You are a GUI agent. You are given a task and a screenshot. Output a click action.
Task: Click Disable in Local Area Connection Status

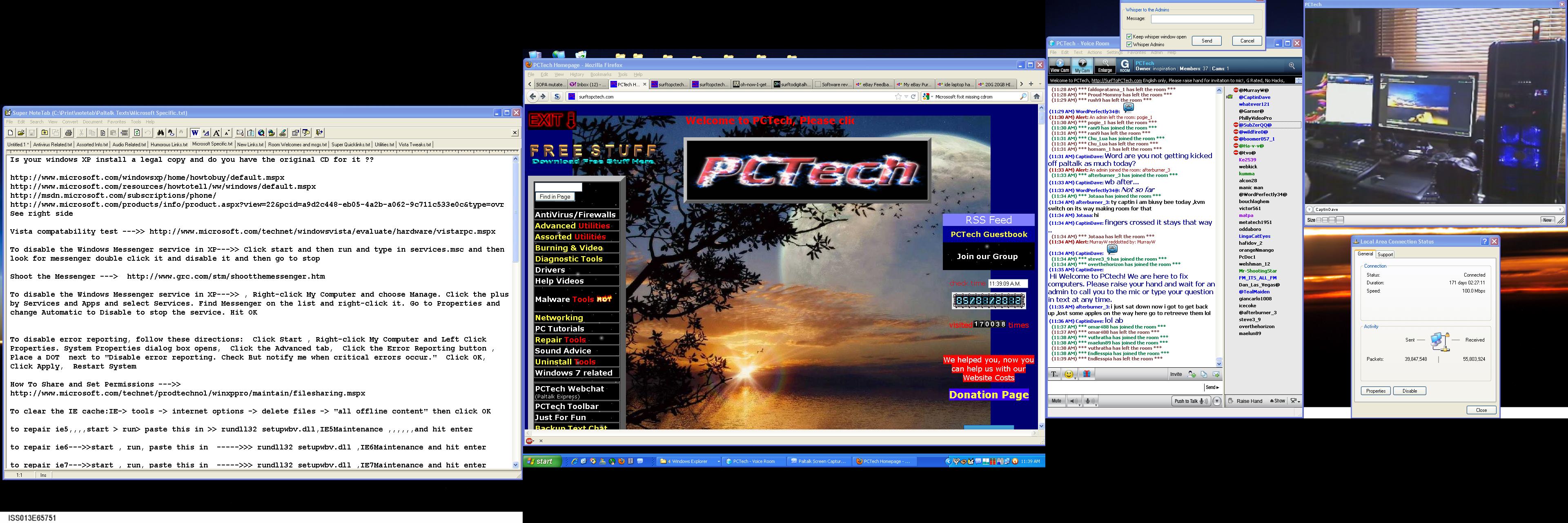(x=1410, y=391)
